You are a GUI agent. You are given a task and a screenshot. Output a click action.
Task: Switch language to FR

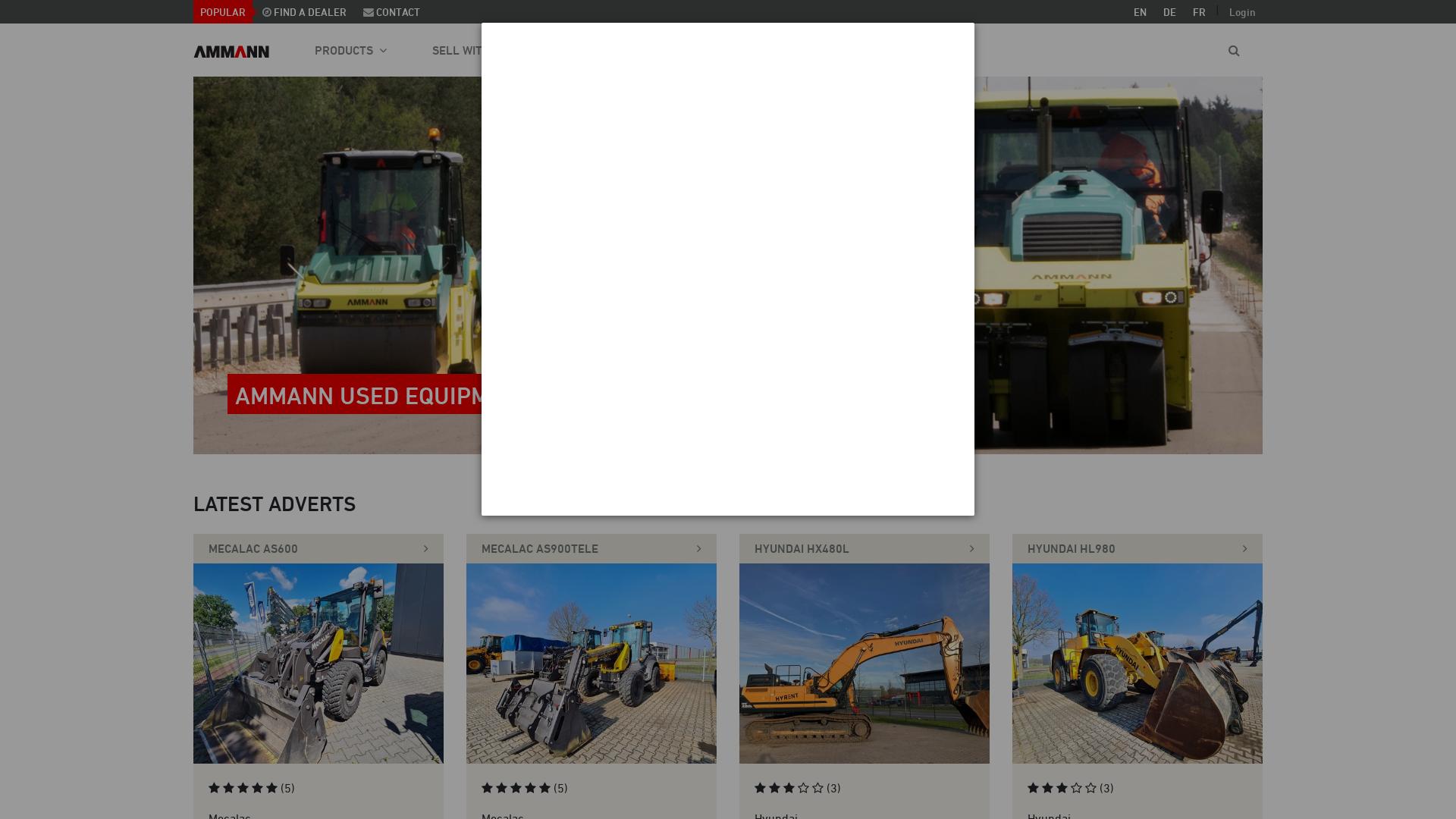click(x=1199, y=12)
